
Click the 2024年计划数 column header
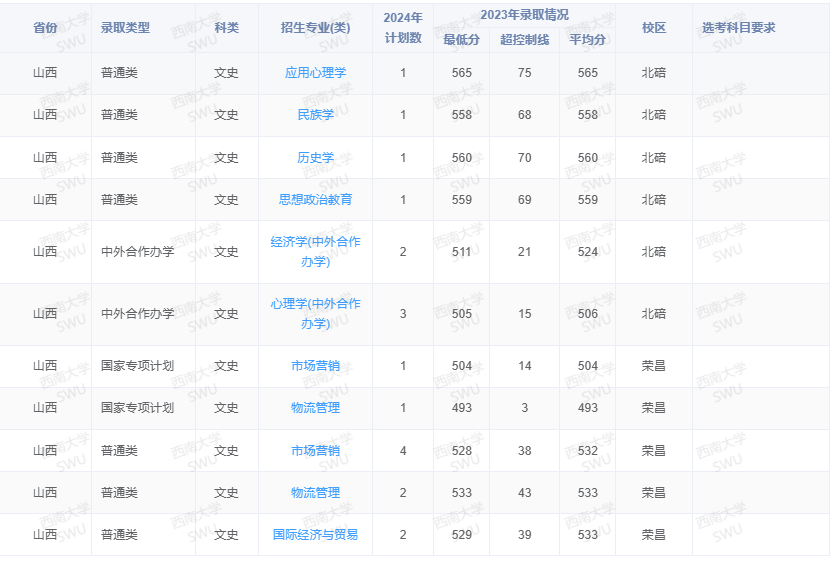tap(403, 28)
